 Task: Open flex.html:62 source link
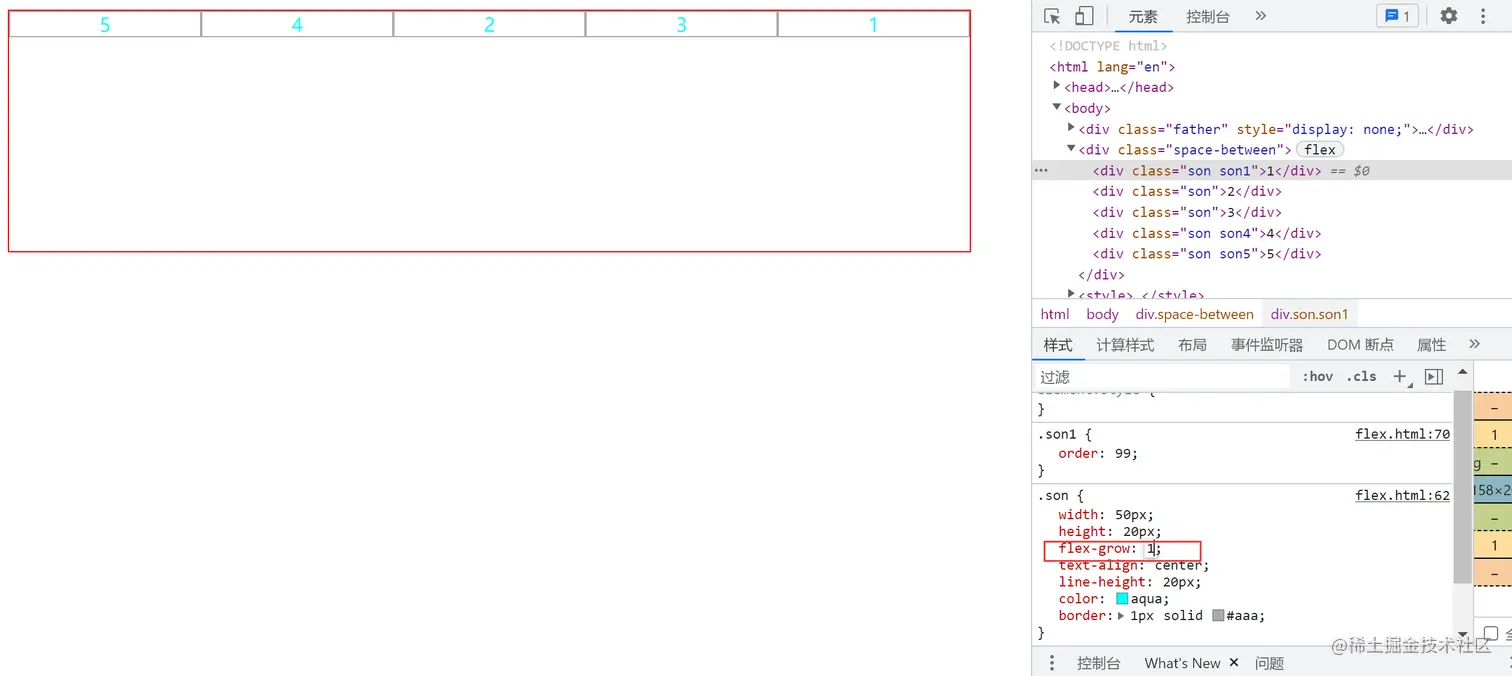pos(1402,495)
